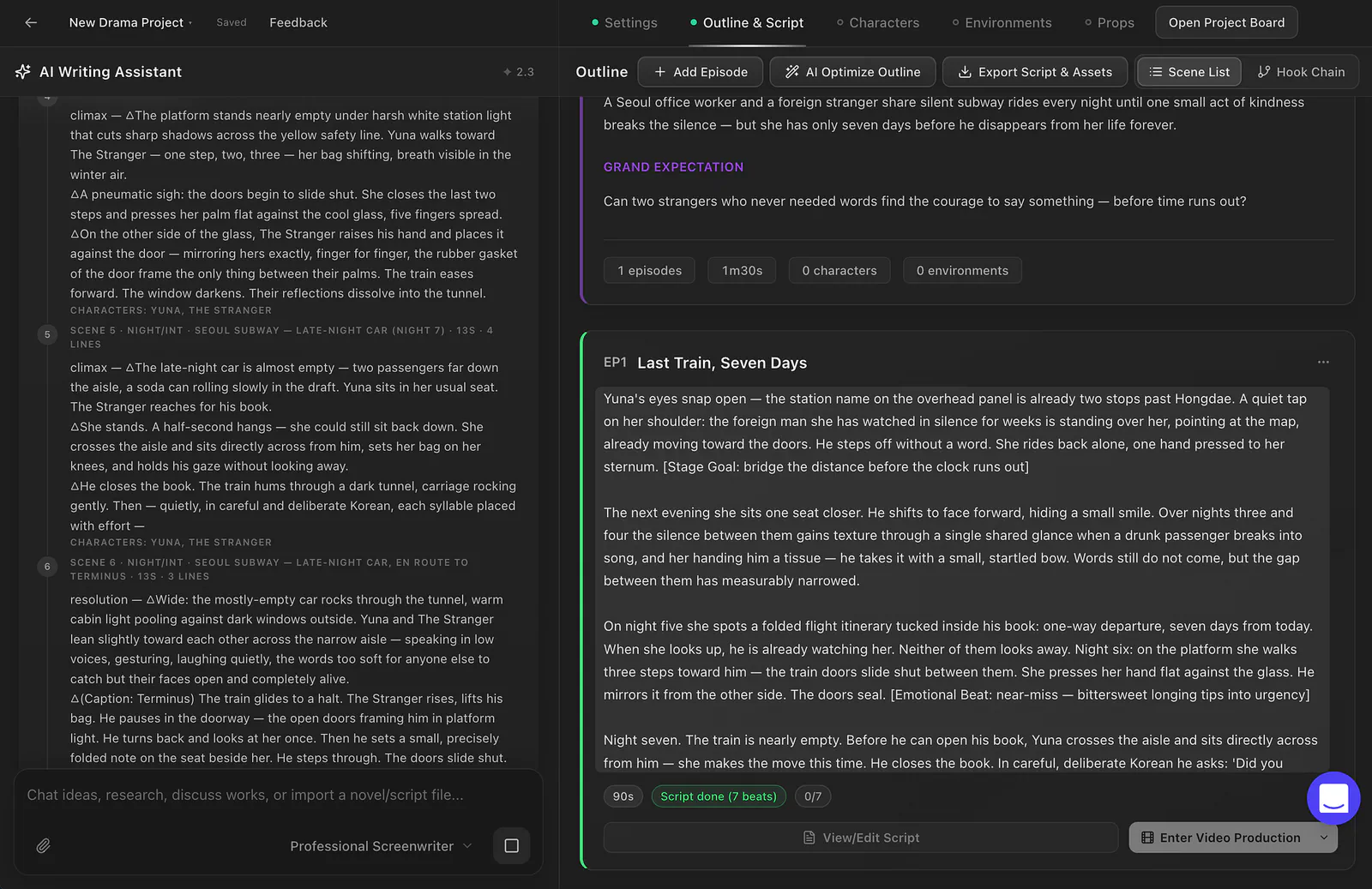
Task: Click Open Project Board button
Action: [x=1226, y=22]
